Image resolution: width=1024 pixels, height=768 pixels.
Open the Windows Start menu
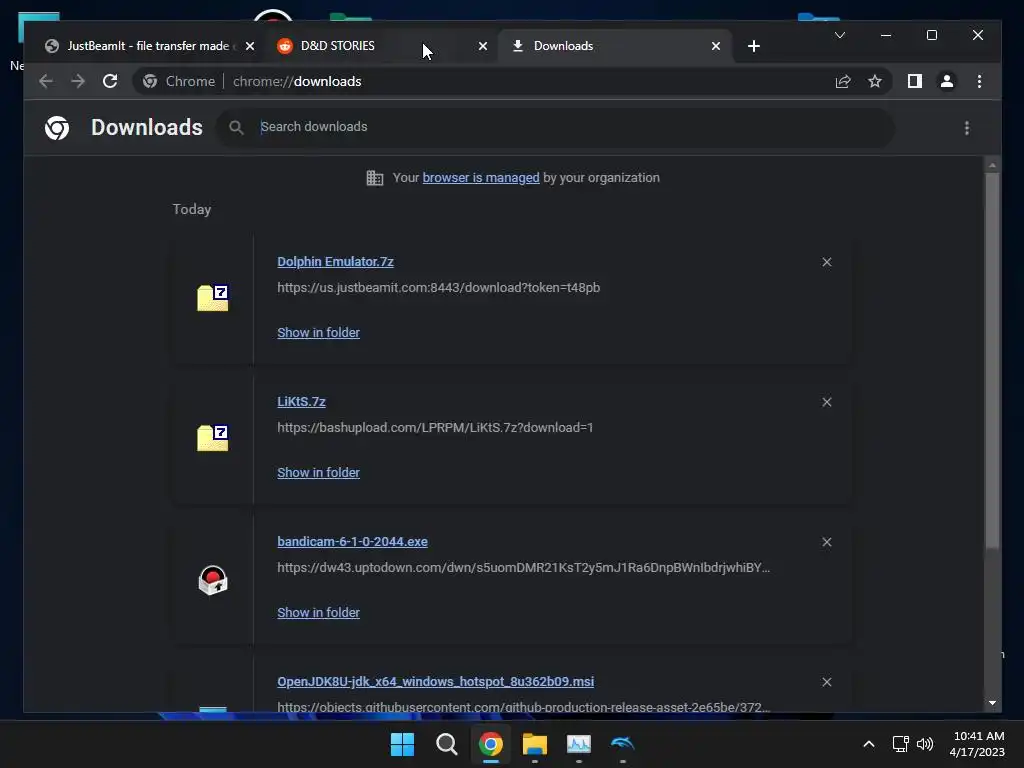(x=402, y=744)
